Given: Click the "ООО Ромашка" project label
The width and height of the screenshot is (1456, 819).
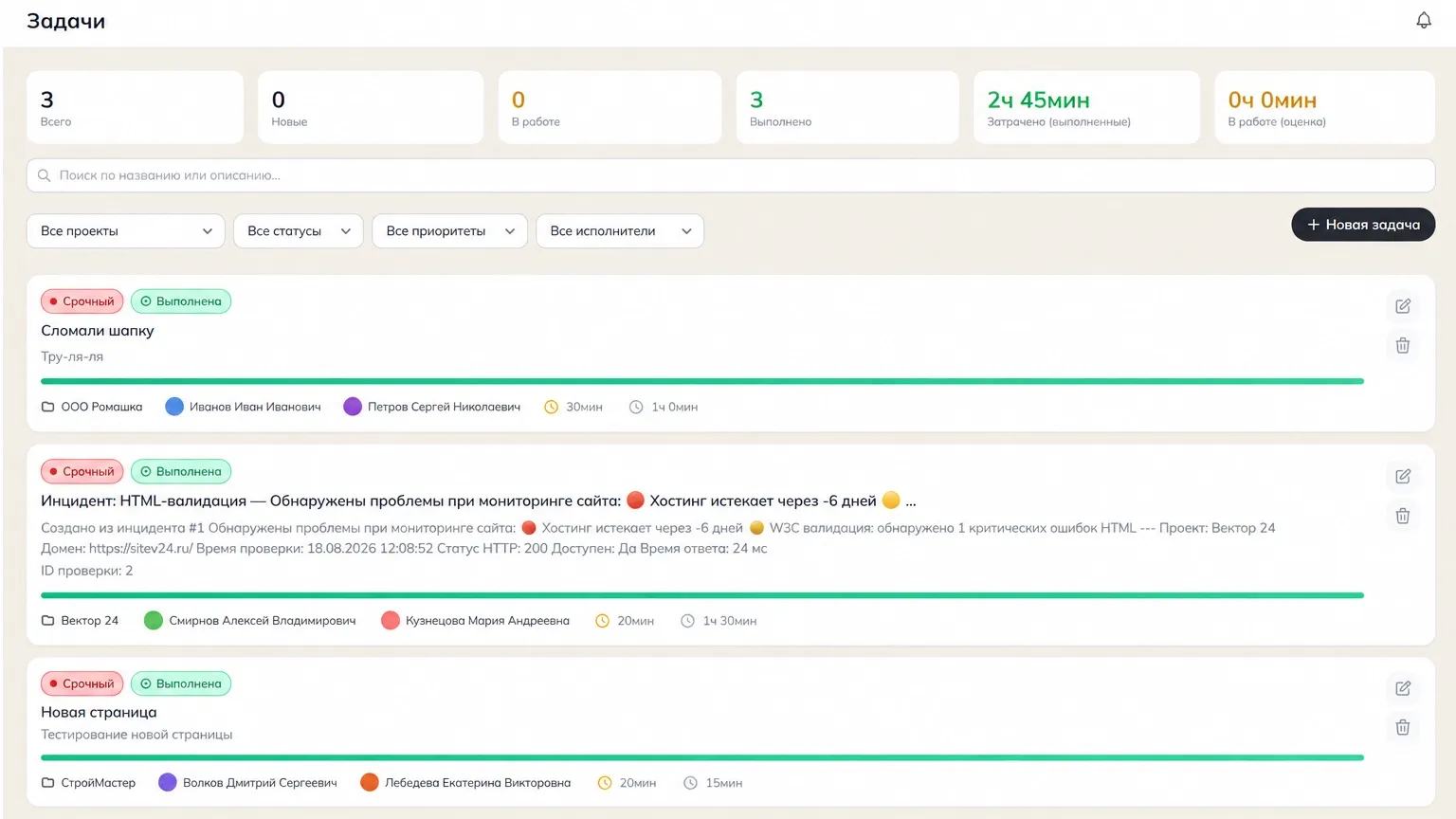Looking at the screenshot, I should [101, 407].
